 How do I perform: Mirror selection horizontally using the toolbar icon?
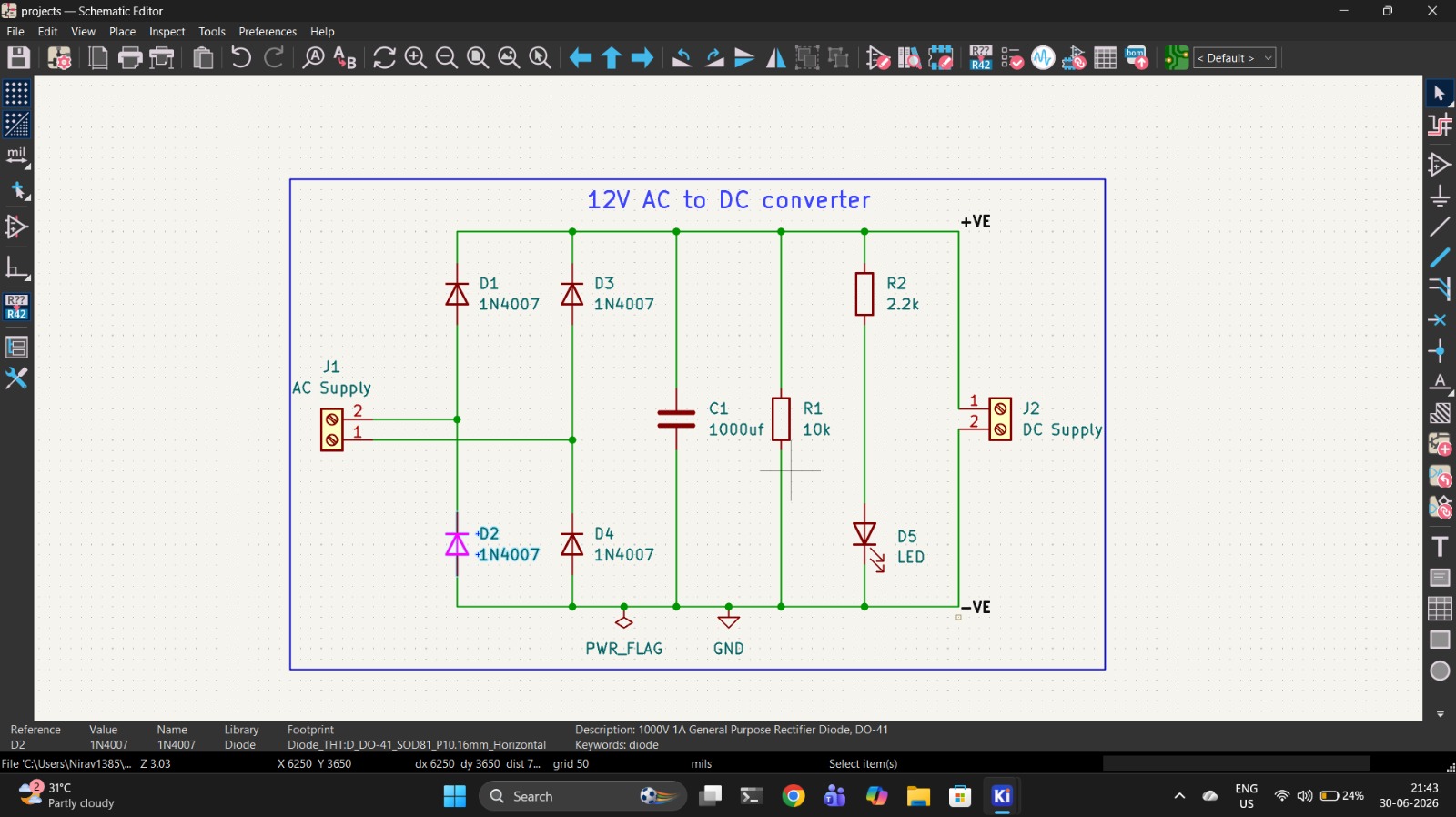click(776, 58)
